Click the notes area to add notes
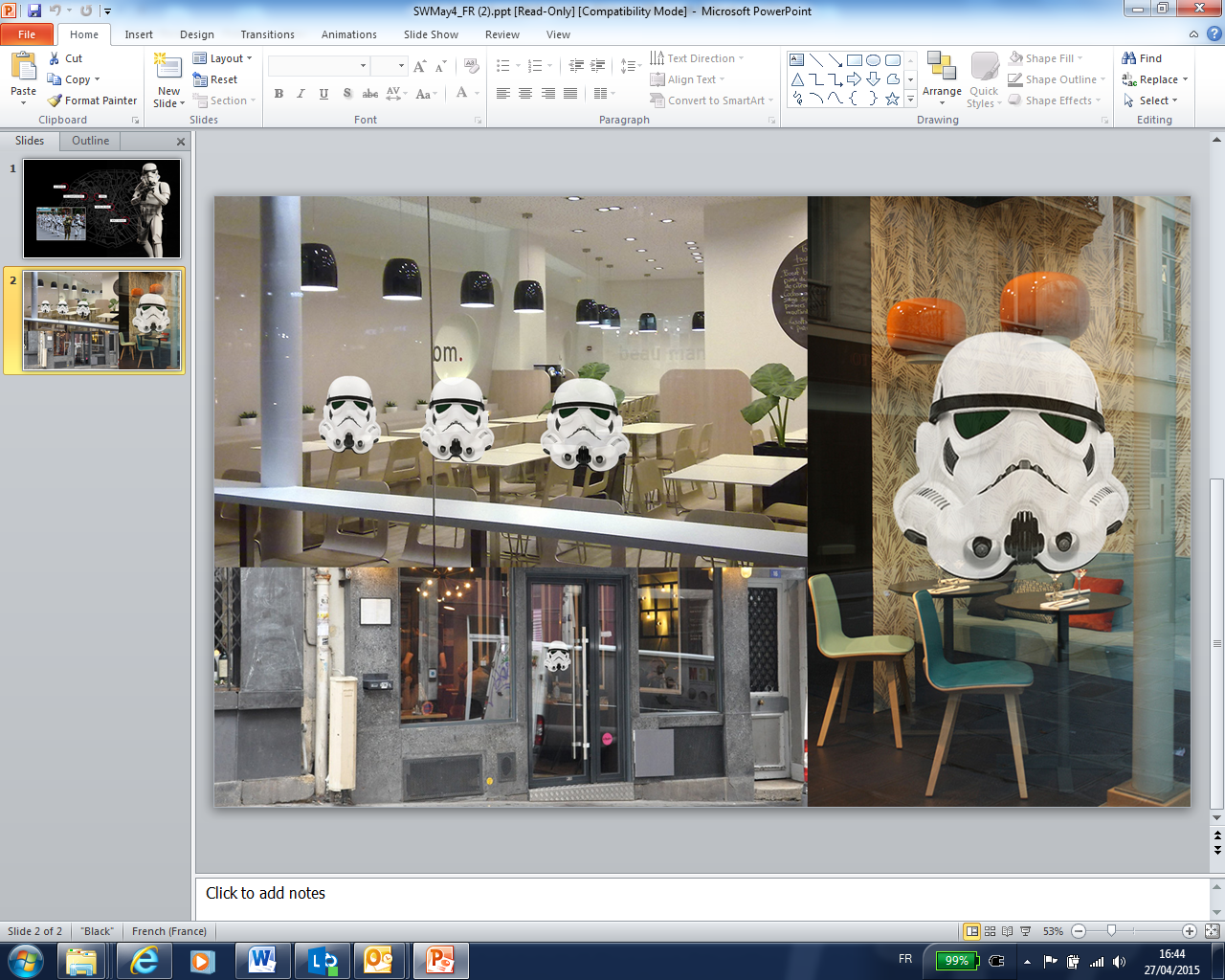Screen dimensions: 1225x980 tap(702, 898)
